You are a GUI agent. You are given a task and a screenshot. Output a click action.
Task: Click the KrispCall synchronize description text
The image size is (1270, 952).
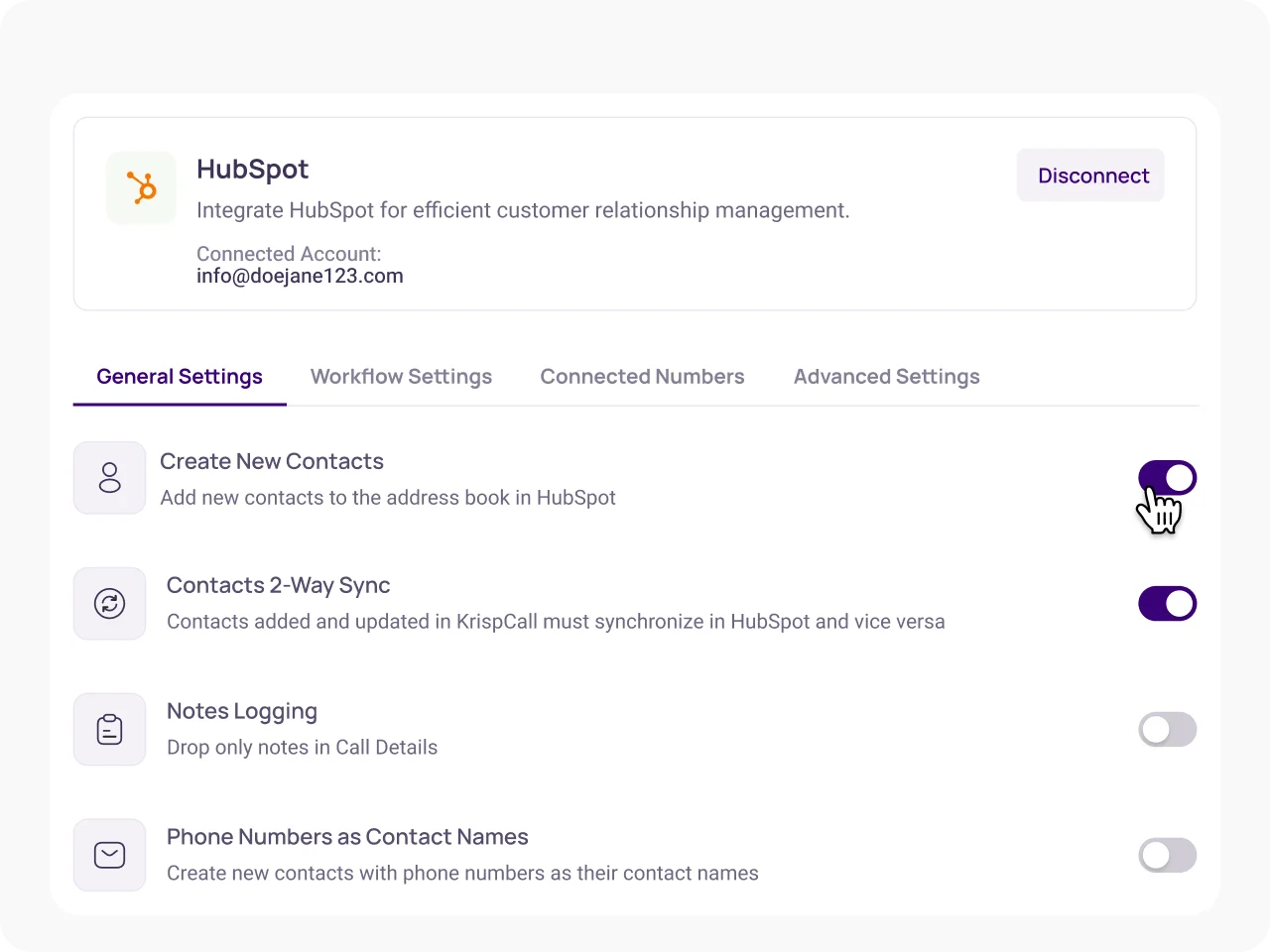pyautogui.click(x=556, y=622)
